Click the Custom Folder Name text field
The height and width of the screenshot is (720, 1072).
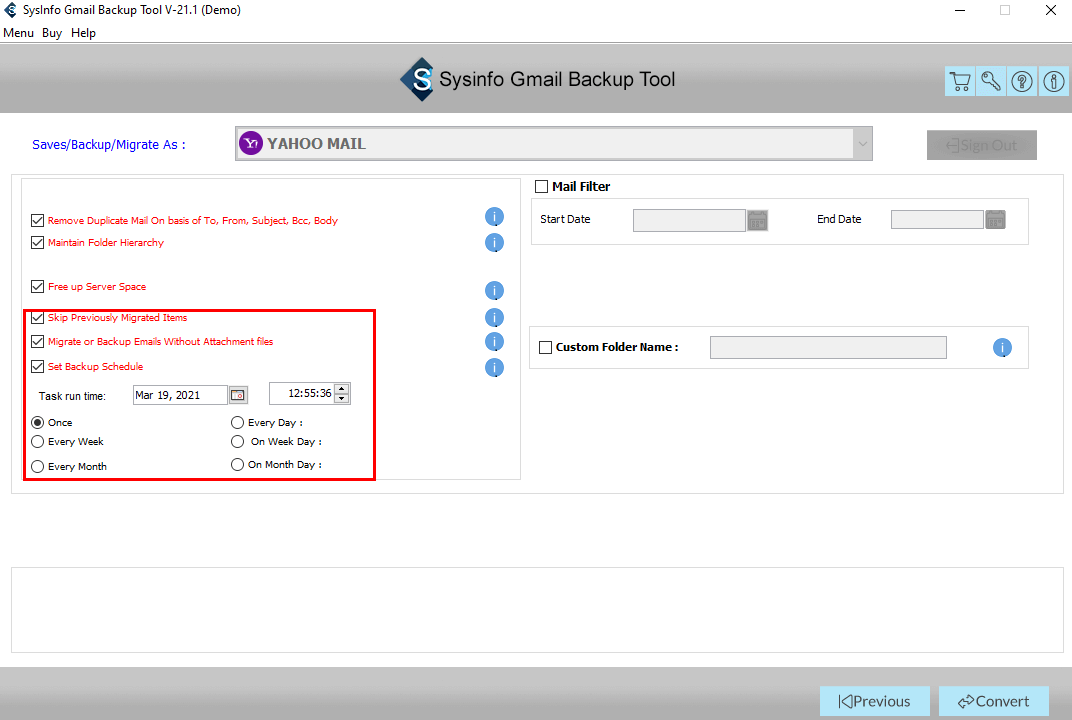tap(828, 347)
